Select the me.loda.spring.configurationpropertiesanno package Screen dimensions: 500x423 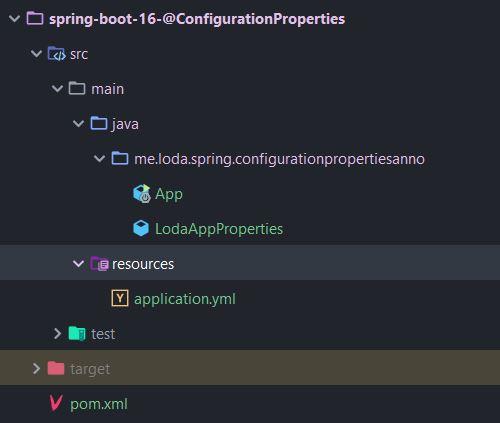(279, 159)
